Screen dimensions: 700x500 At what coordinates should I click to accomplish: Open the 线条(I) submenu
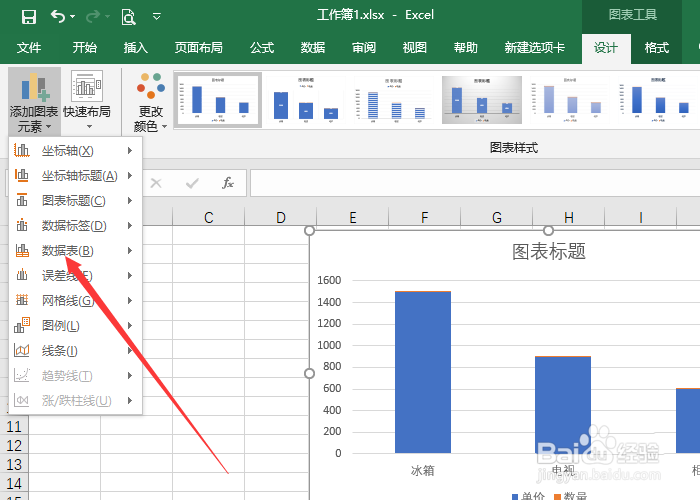[75, 351]
